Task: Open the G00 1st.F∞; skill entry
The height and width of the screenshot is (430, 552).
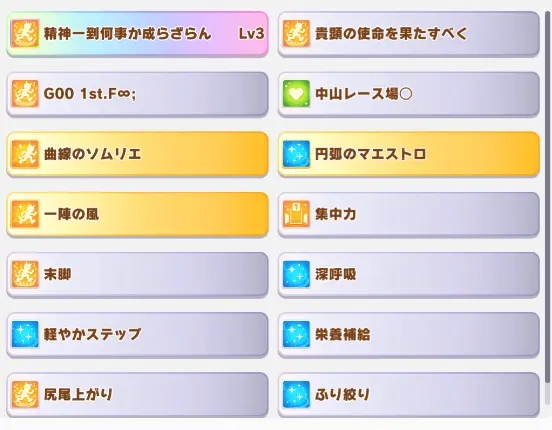Action: point(137,94)
